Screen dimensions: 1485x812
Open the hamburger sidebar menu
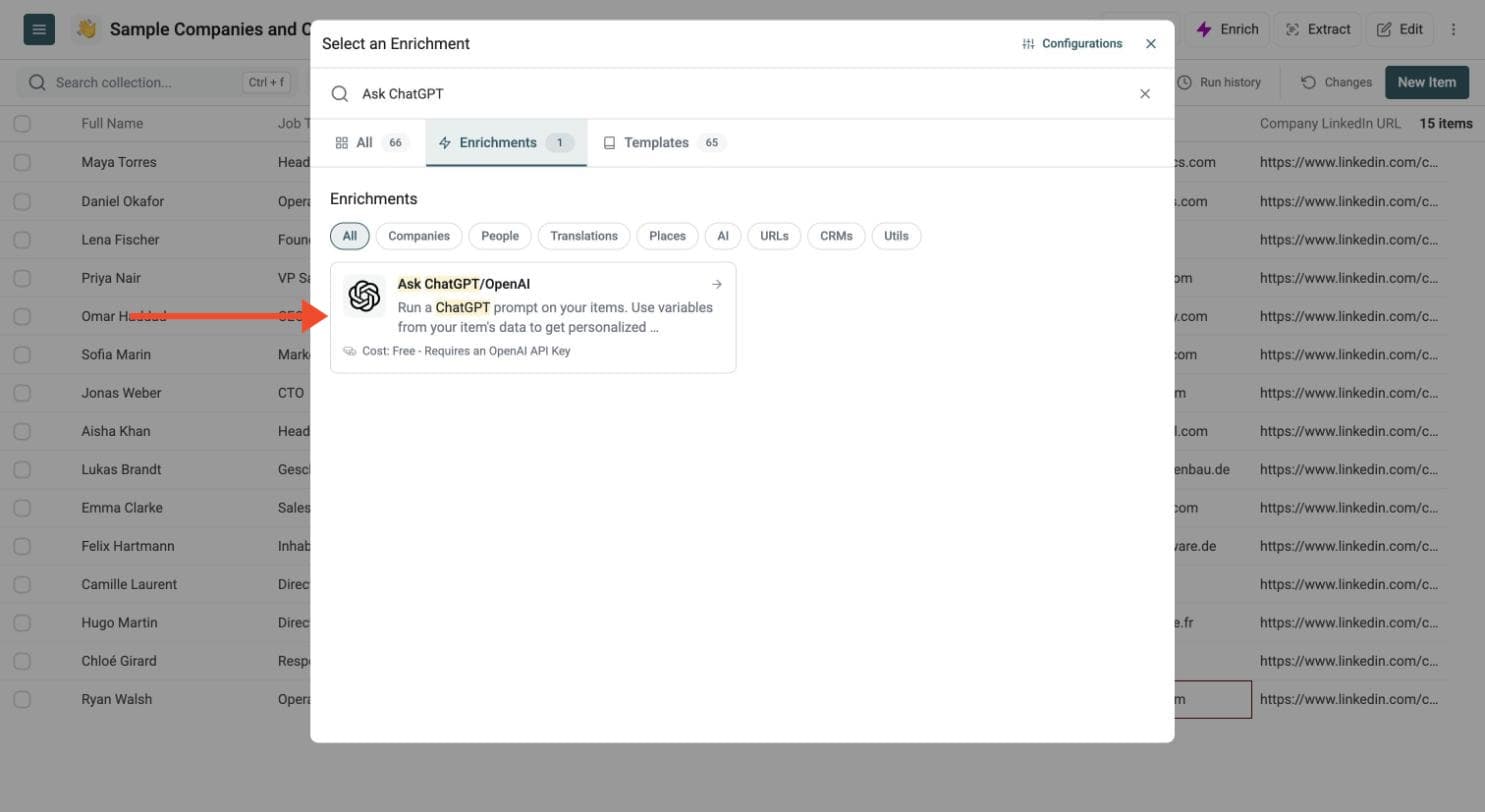click(x=39, y=29)
